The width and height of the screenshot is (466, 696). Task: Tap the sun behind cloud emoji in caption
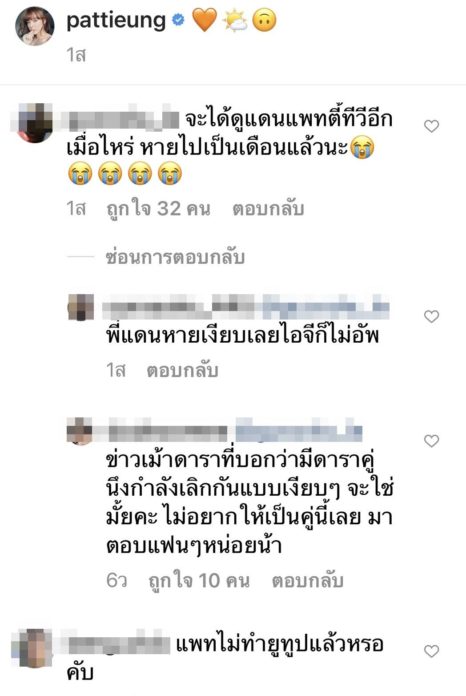tap(235, 21)
